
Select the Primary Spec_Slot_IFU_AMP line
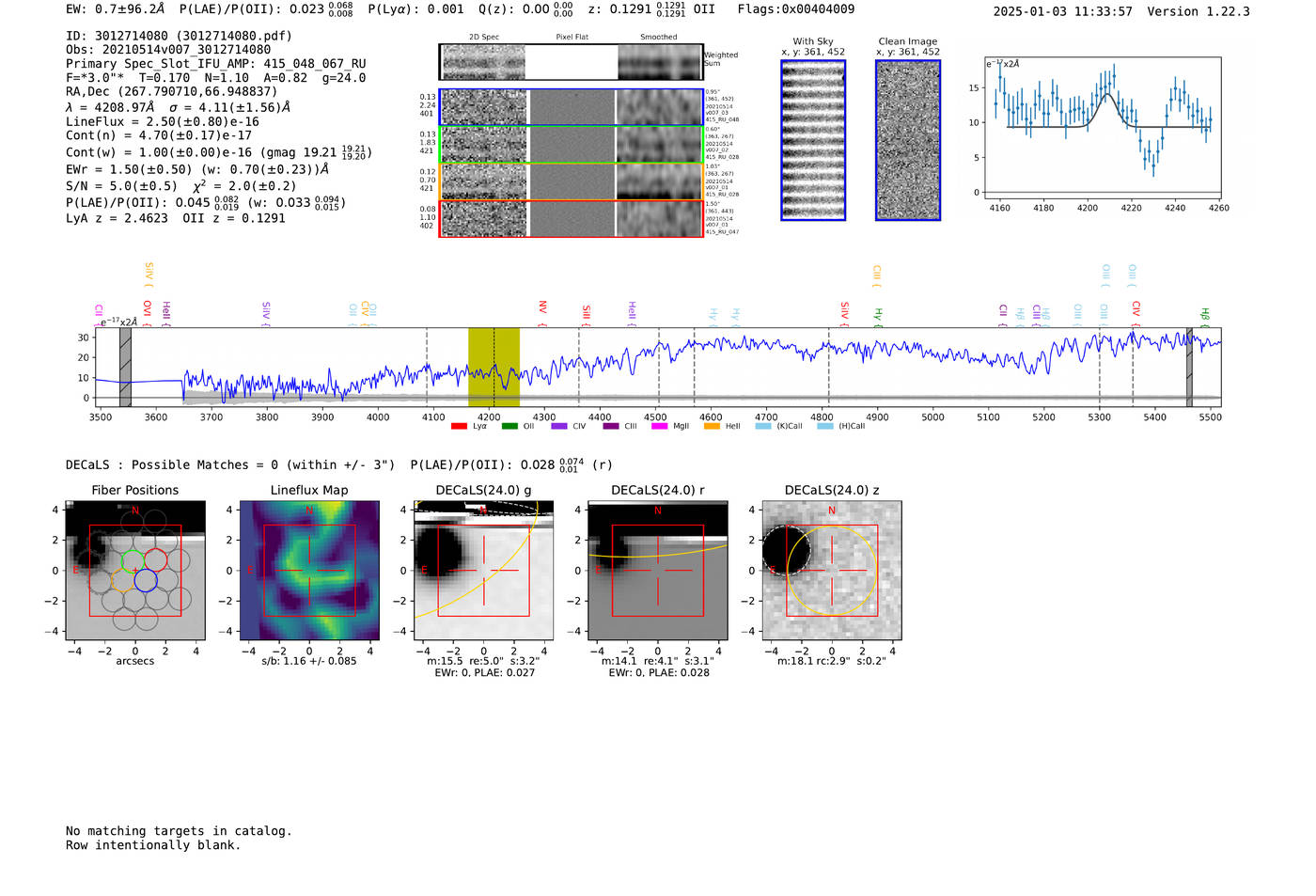(x=216, y=64)
